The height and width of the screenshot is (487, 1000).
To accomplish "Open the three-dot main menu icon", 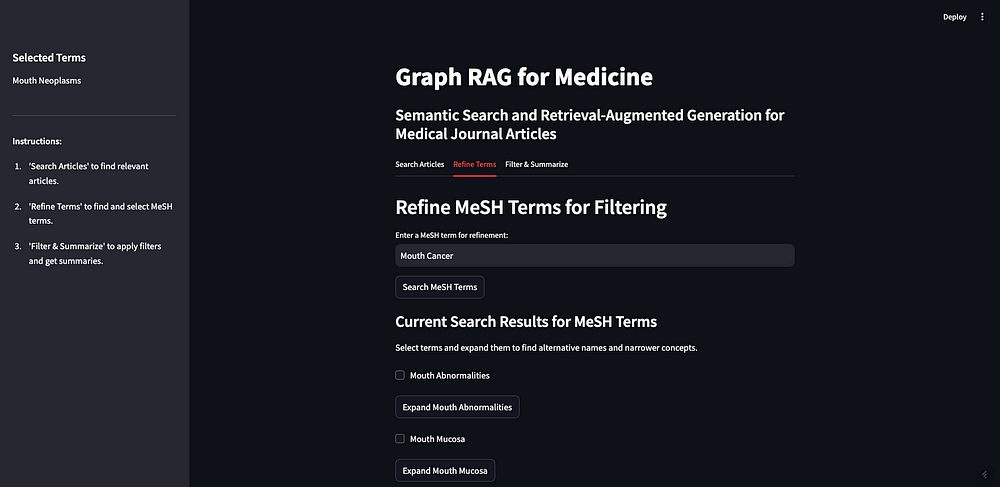I will click(x=982, y=17).
